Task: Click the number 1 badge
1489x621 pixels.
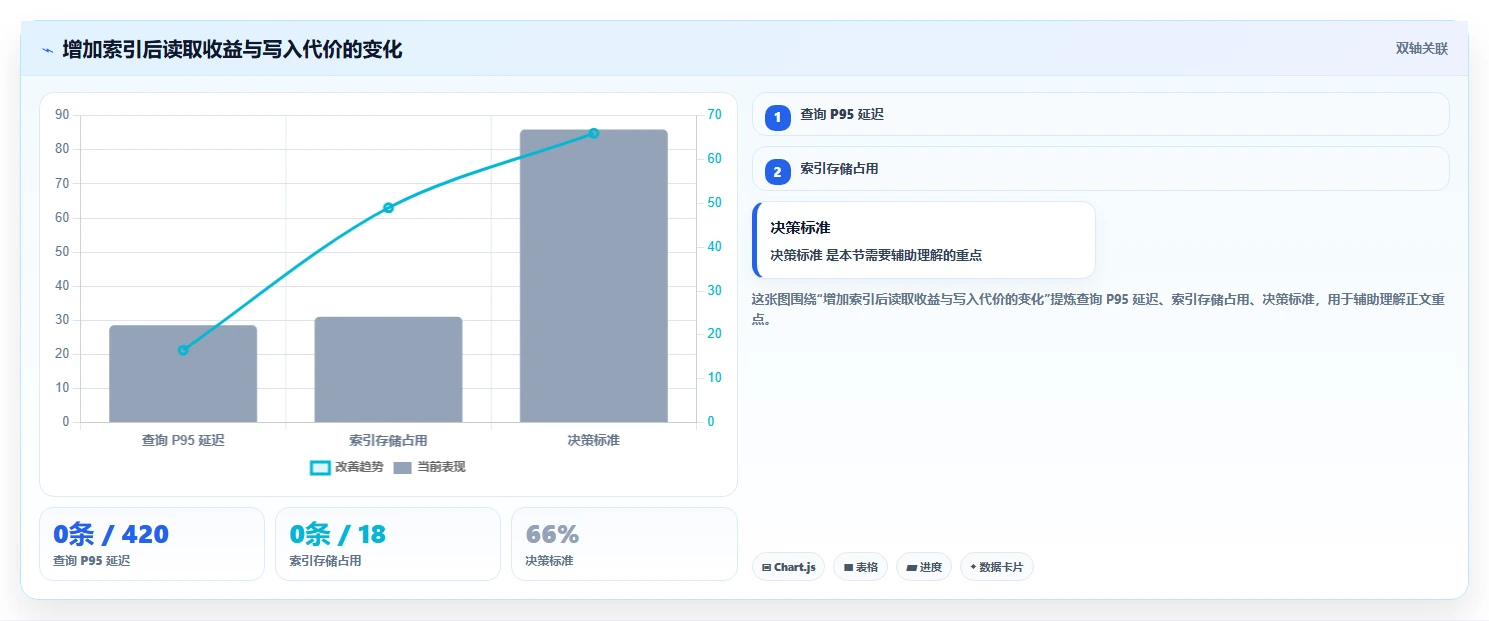Action: [x=778, y=117]
